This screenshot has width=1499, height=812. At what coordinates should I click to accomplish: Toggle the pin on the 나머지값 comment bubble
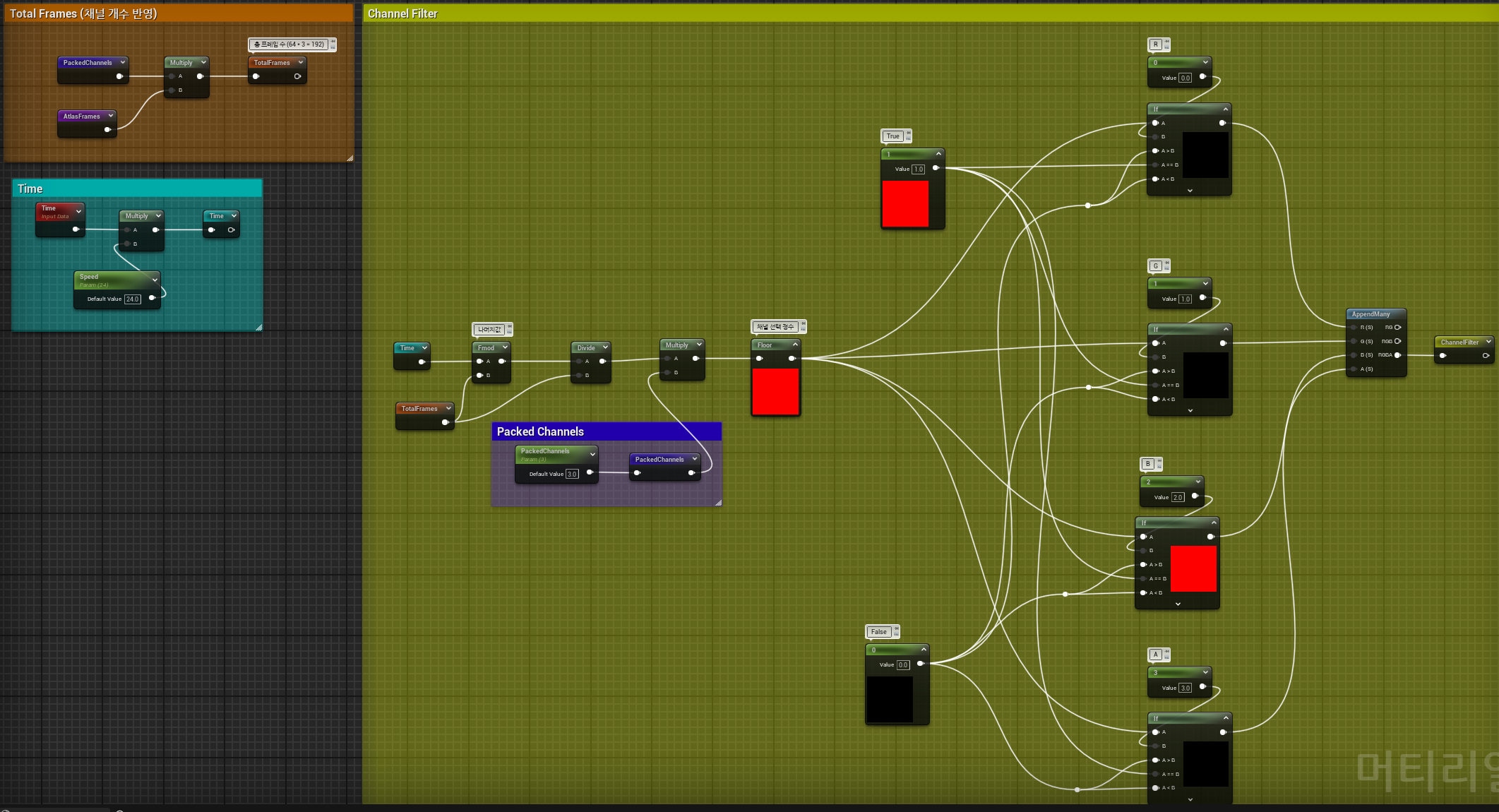(509, 326)
